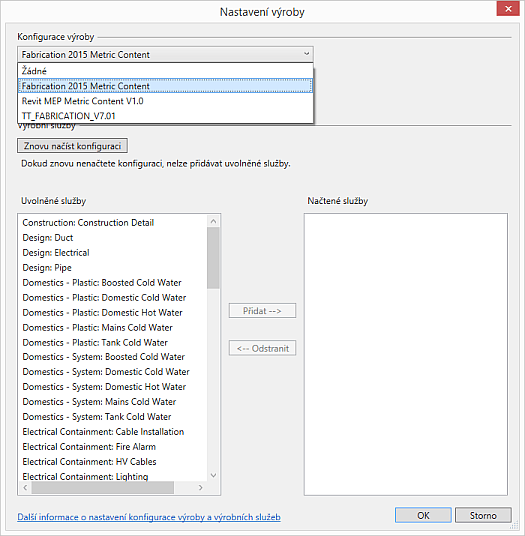Open the link about production configuration settings
Viewport: 525px width, 536px height.
[x=149, y=517]
